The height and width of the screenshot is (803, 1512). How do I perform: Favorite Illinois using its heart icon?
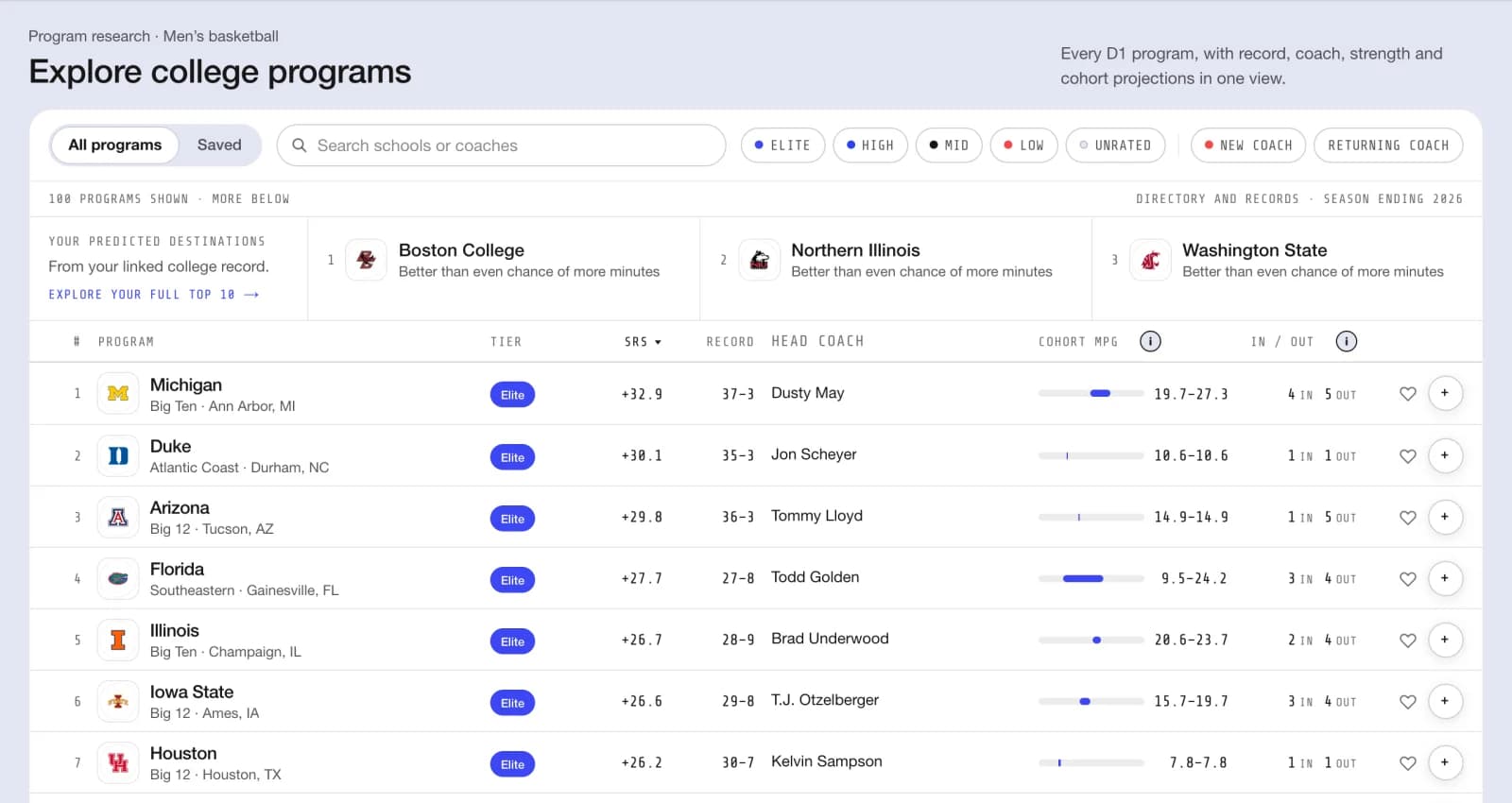pyautogui.click(x=1408, y=640)
